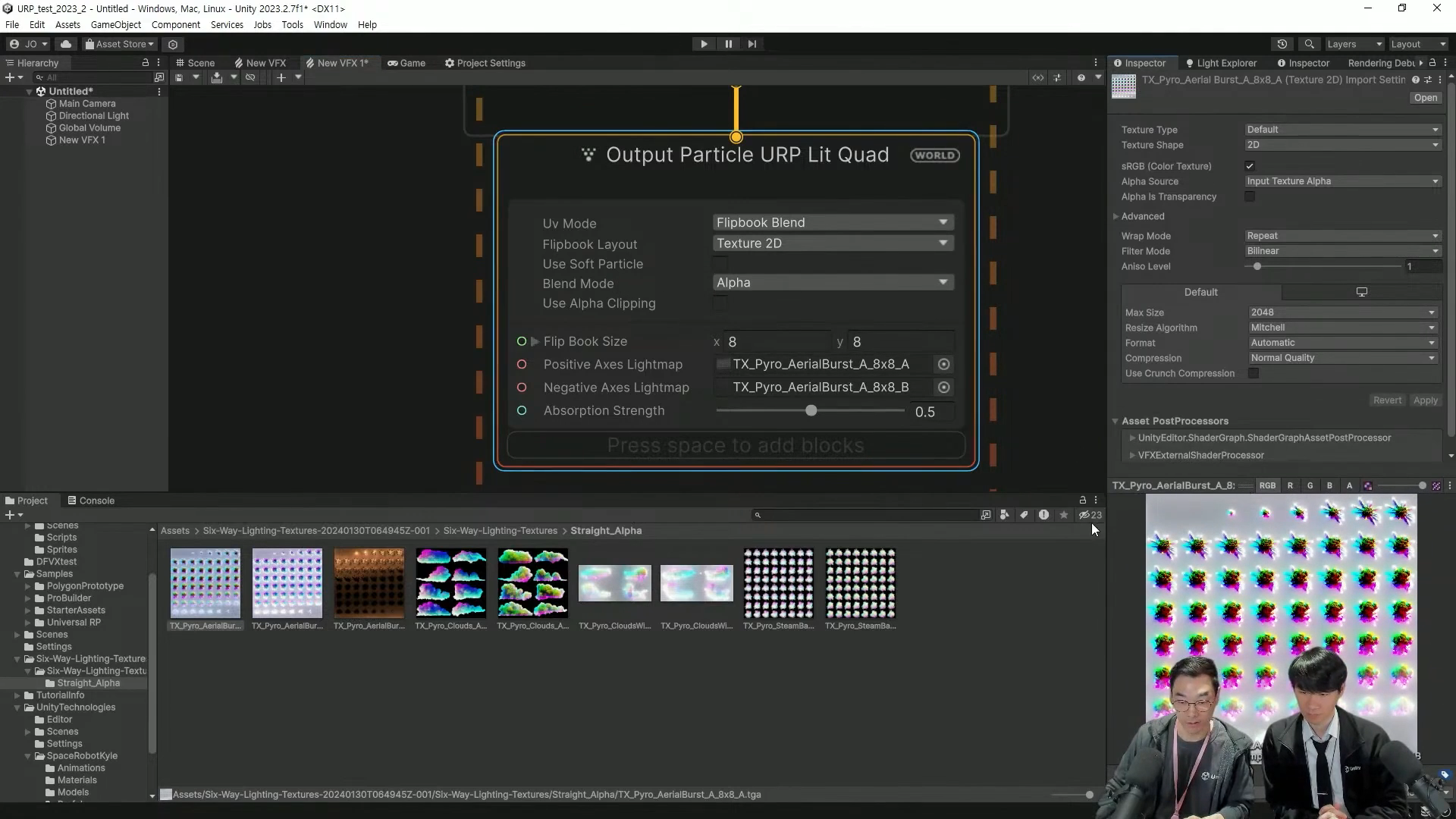Switch to the Console tab
Screen dimensions: 1456x819
91,500
